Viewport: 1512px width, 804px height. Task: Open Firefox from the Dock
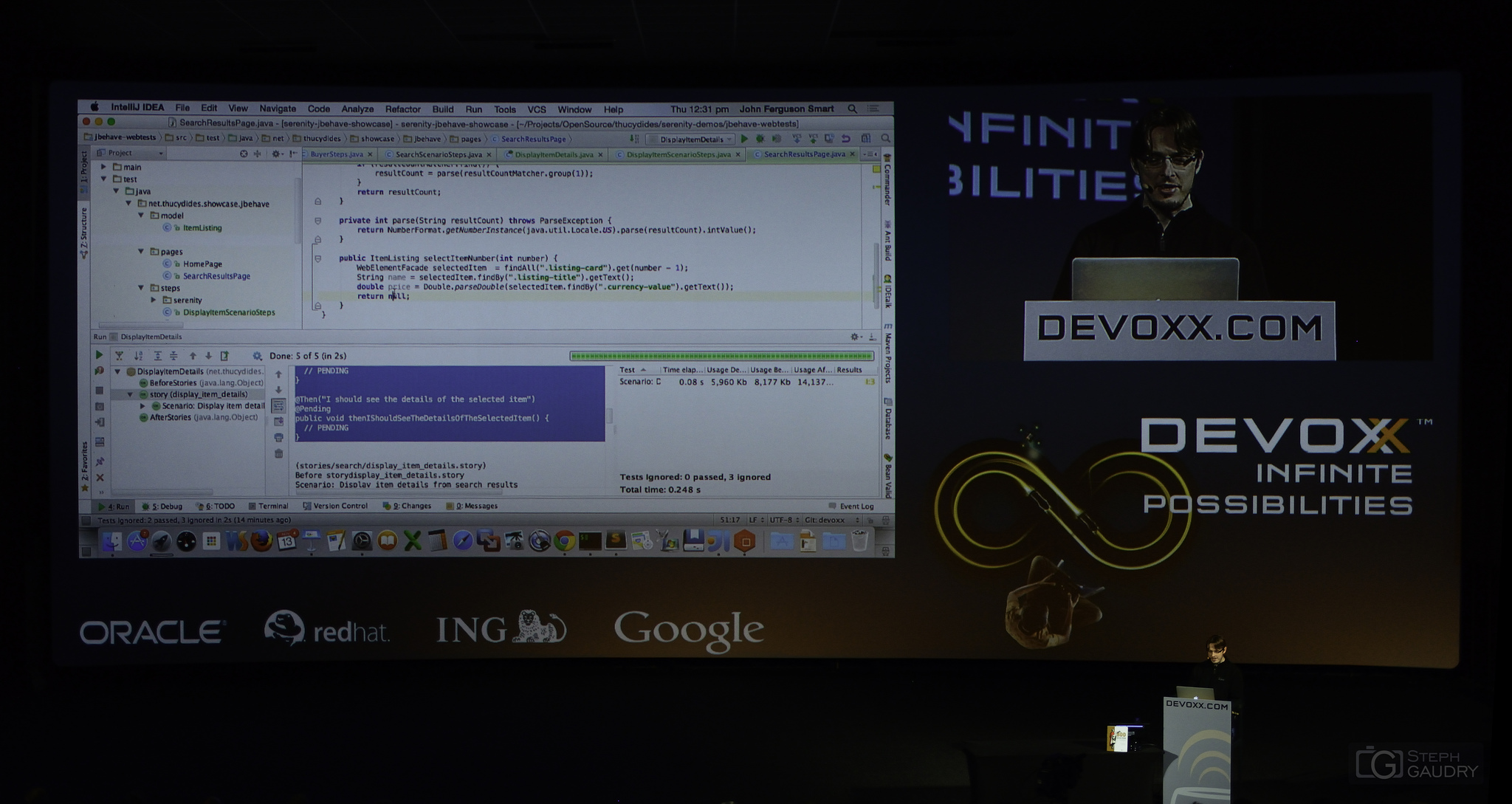point(261,541)
